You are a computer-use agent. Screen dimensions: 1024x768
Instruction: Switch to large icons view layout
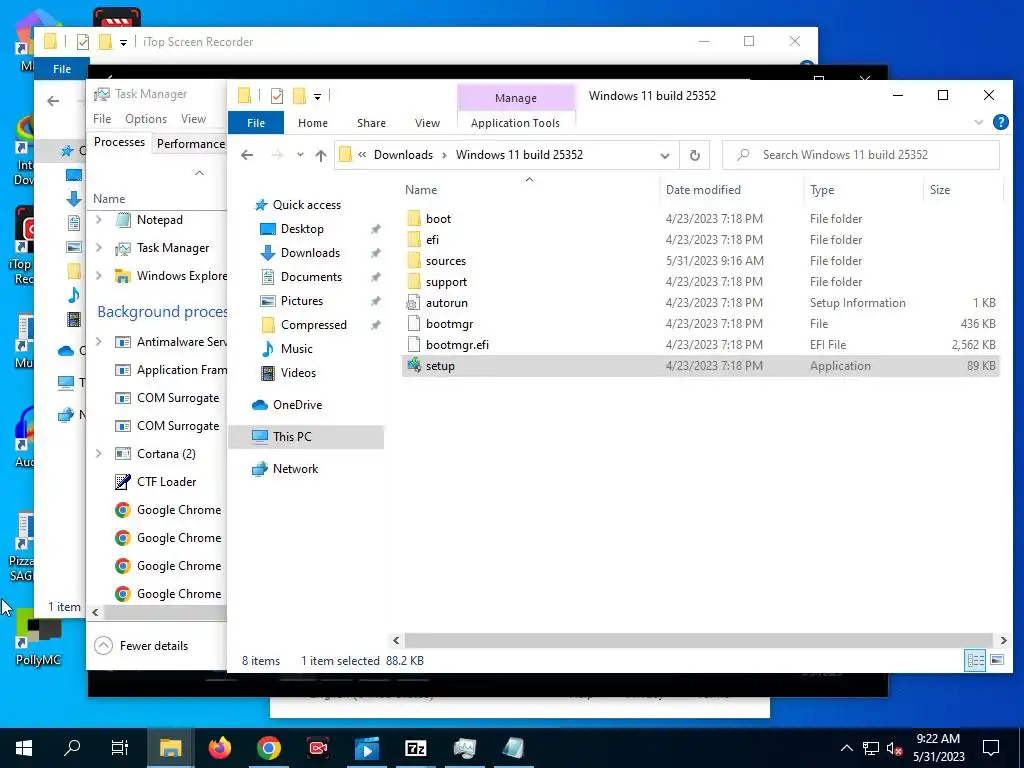997,660
